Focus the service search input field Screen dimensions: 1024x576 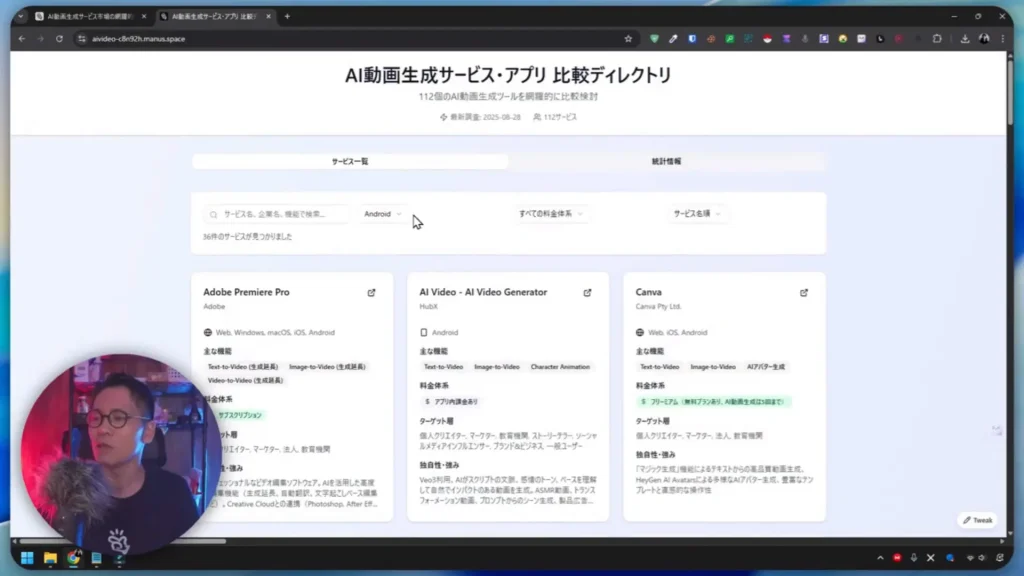[277, 214]
